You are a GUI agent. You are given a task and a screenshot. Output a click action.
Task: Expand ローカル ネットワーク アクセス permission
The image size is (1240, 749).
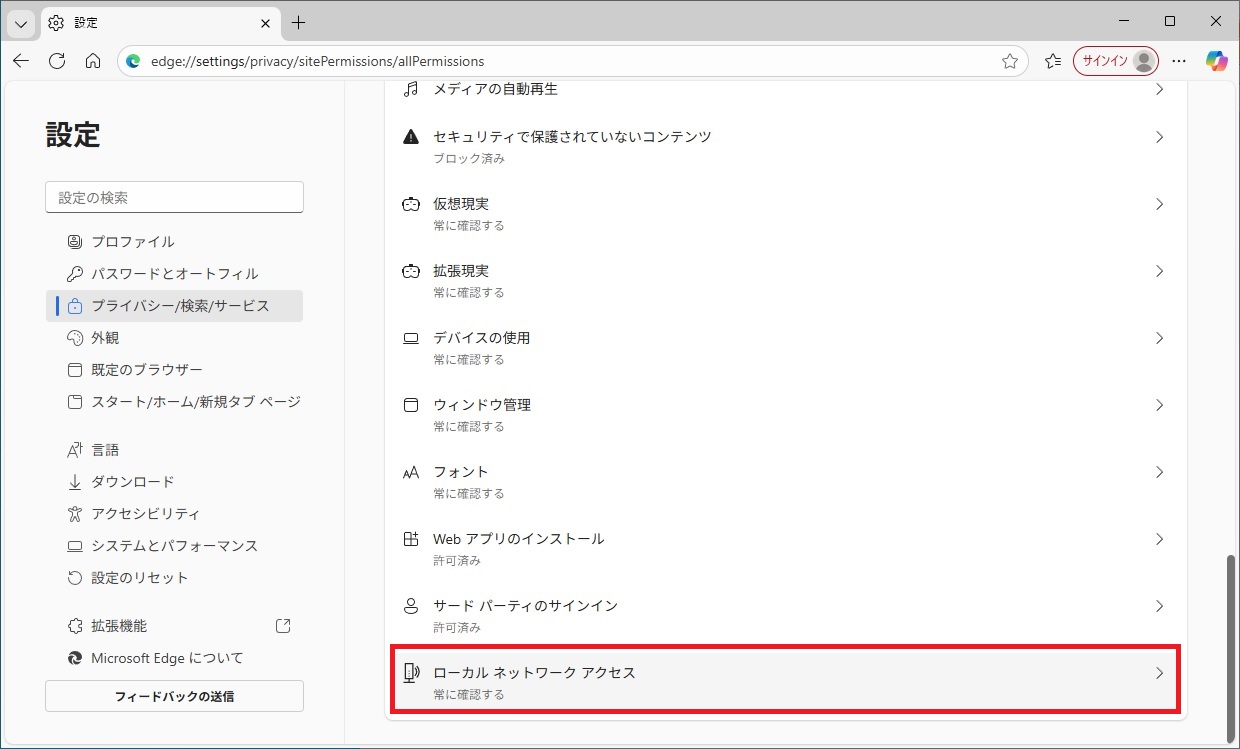785,681
